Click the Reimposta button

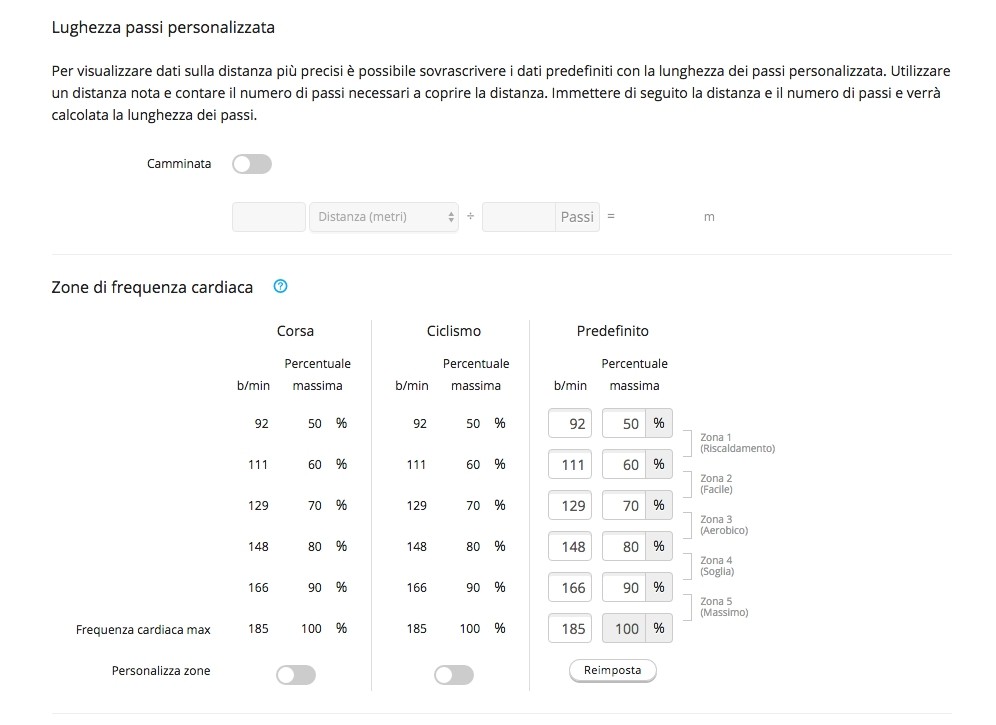pyautogui.click(x=612, y=670)
